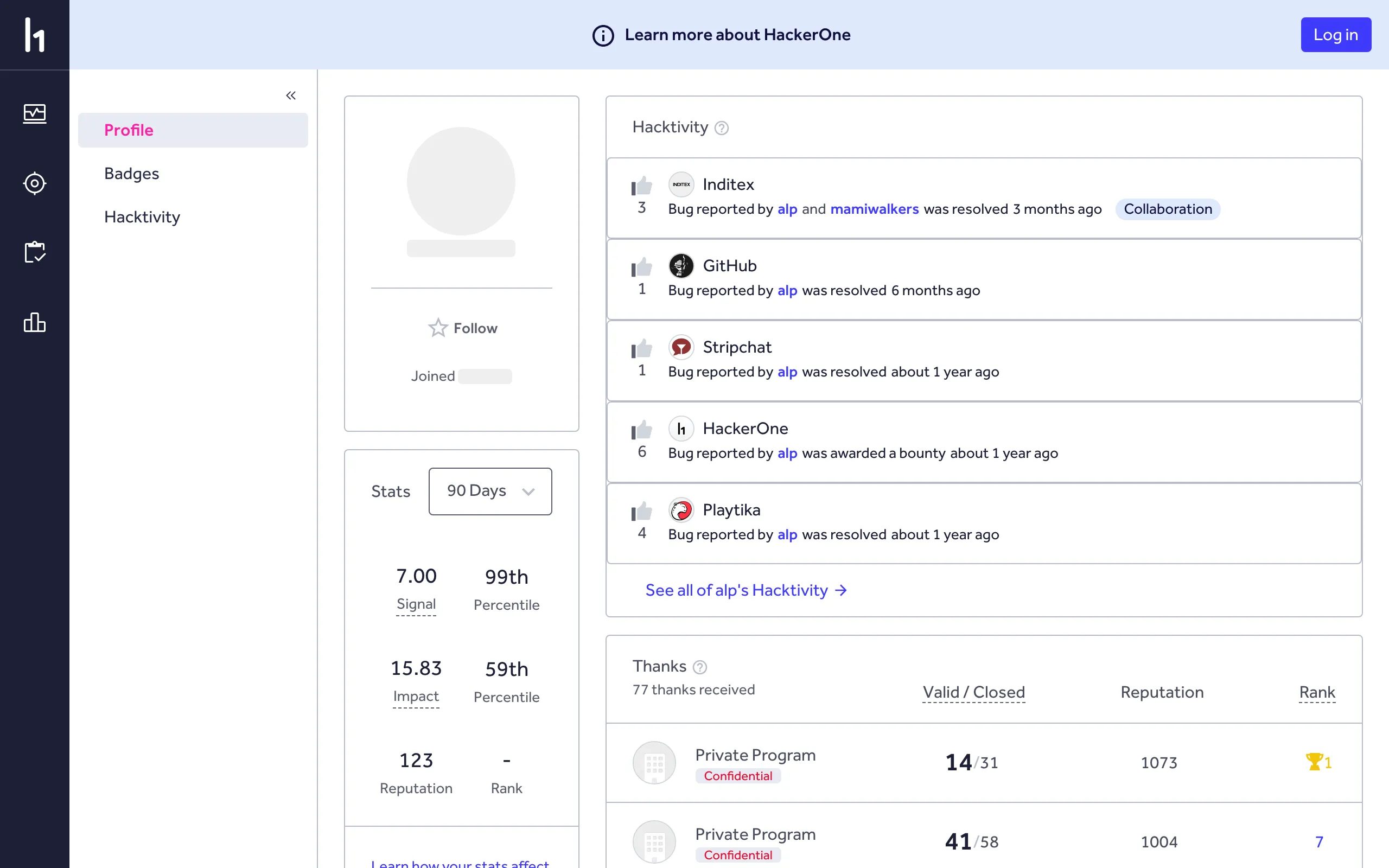Upvote the Inditex report
1389x868 pixels.
642,186
